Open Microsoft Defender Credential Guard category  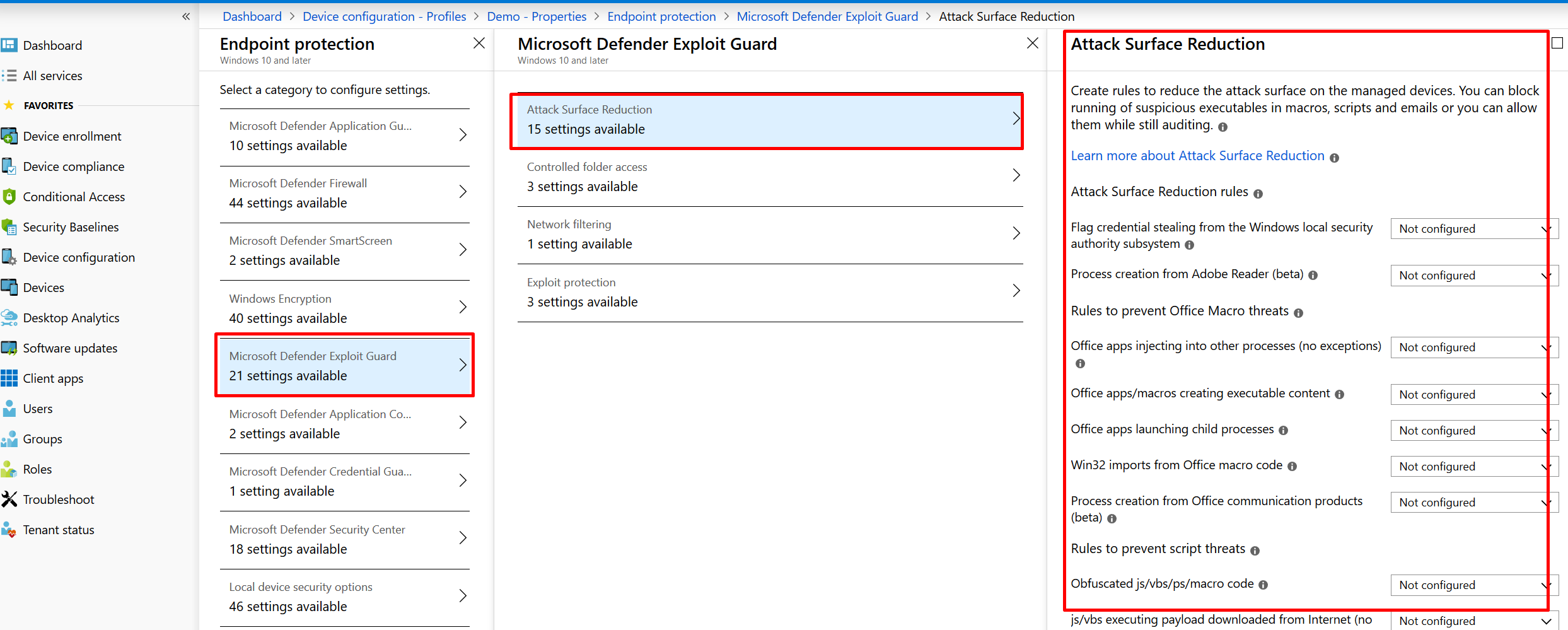tap(345, 482)
